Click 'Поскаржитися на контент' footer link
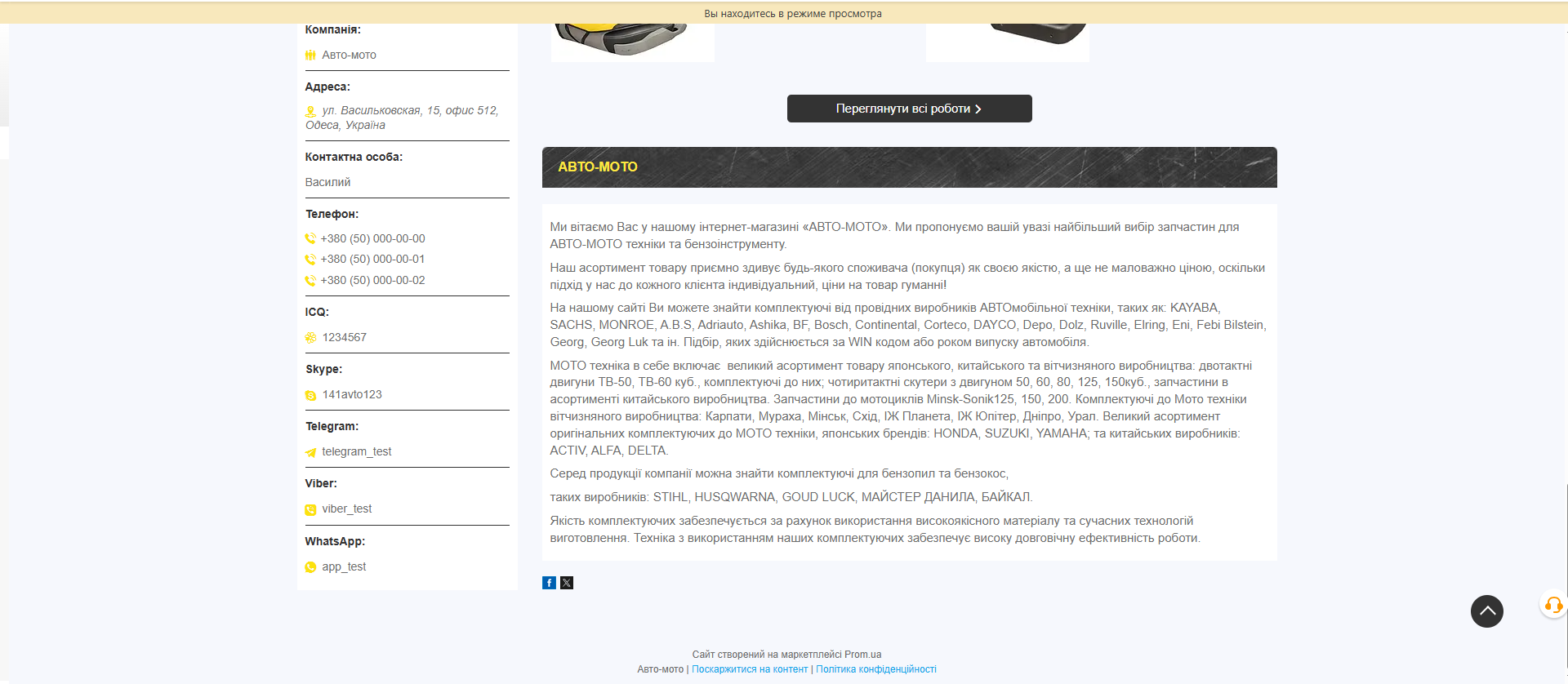The height and width of the screenshot is (684, 1568). coord(749,669)
